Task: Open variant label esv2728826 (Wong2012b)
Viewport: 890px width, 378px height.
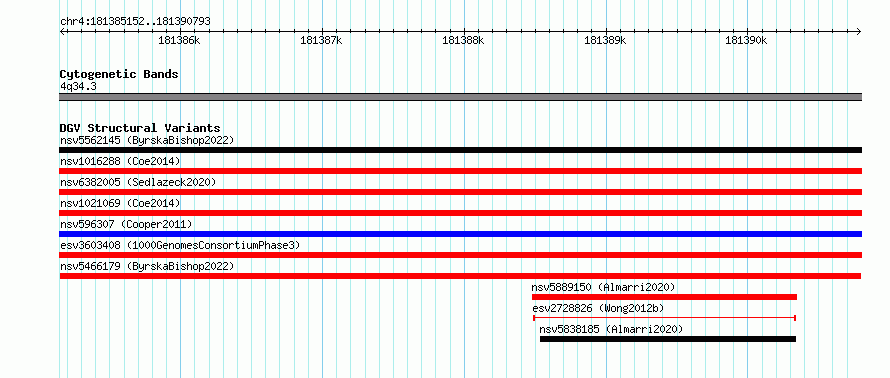Action: pos(598,308)
